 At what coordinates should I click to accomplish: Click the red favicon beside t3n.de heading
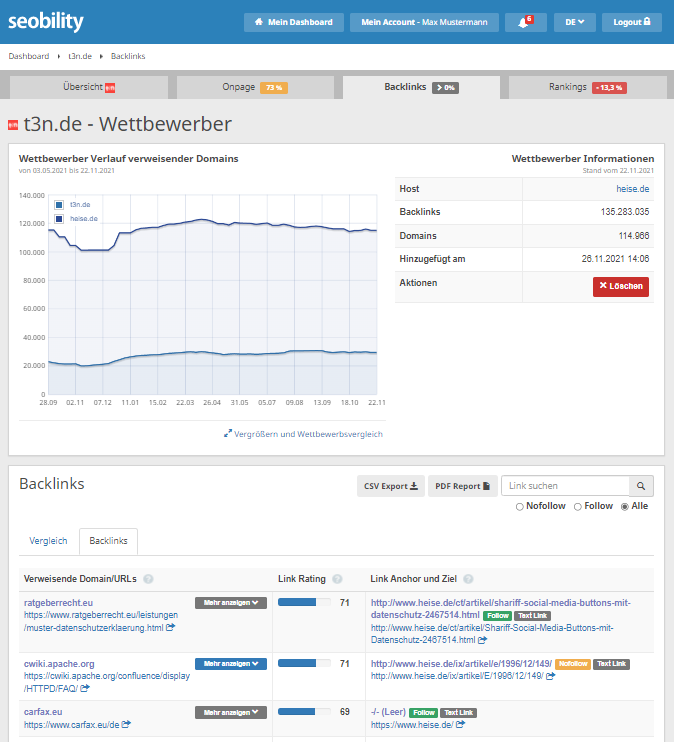click(13, 125)
